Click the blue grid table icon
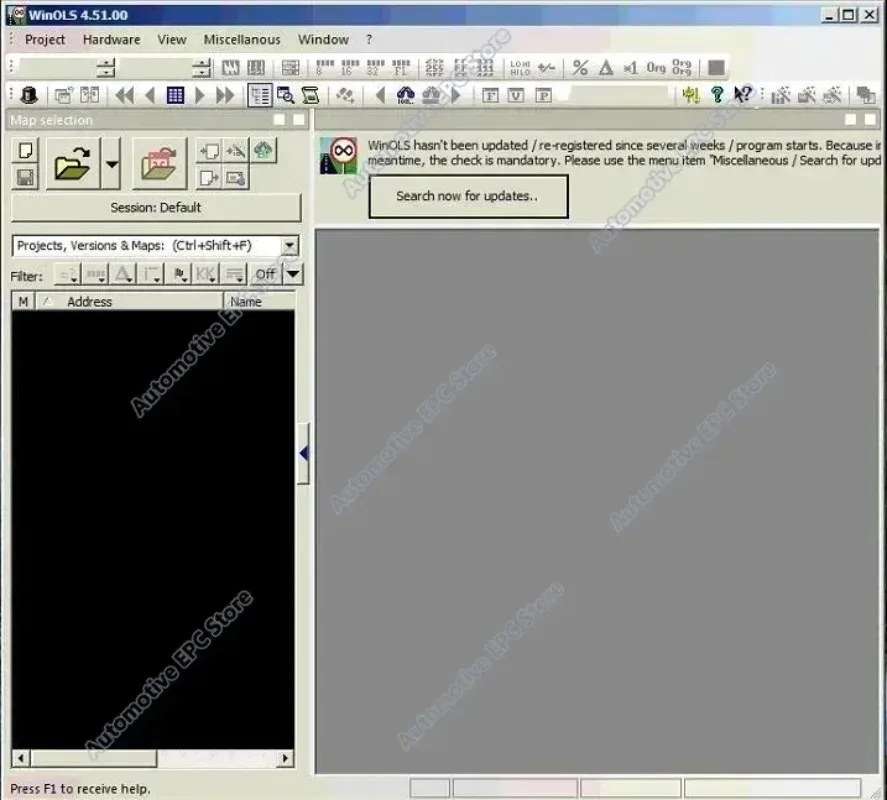887x800 pixels. (175, 95)
